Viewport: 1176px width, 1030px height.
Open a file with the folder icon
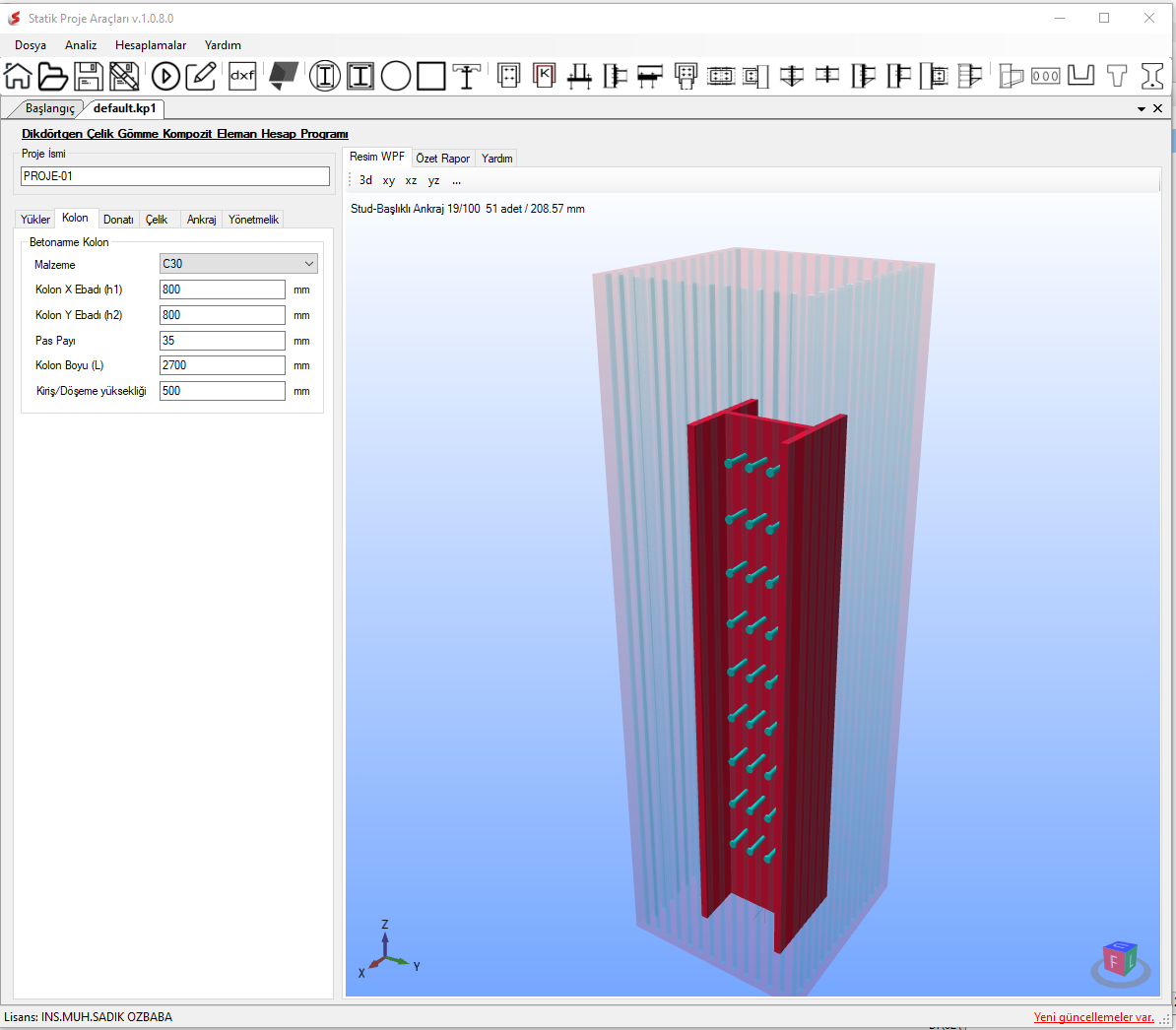(52, 76)
